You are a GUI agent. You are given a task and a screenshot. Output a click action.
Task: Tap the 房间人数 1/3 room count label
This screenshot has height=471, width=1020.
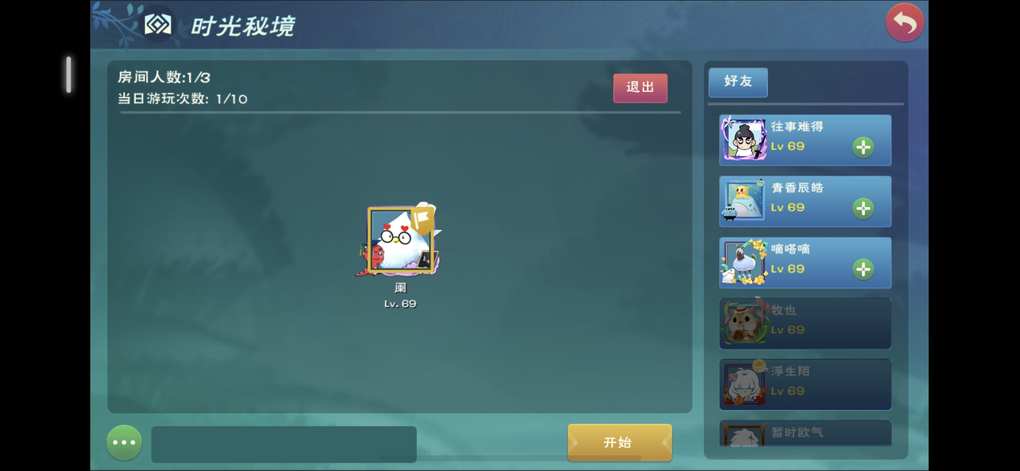[x=163, y=77]
